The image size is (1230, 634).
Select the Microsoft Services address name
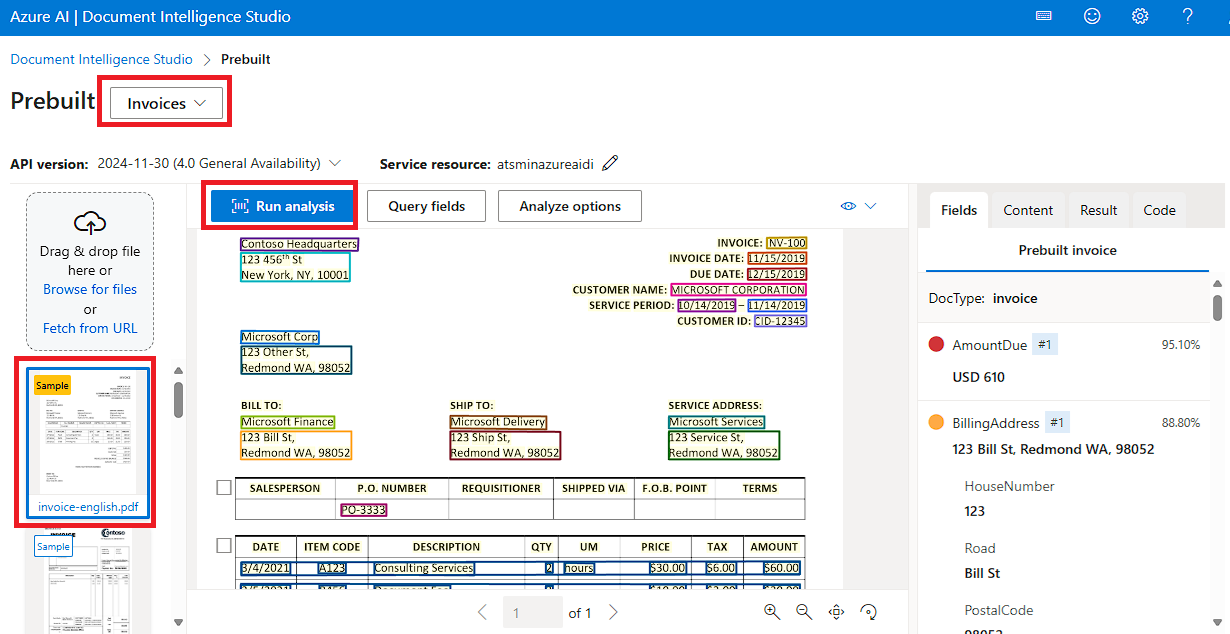(716, 422)
